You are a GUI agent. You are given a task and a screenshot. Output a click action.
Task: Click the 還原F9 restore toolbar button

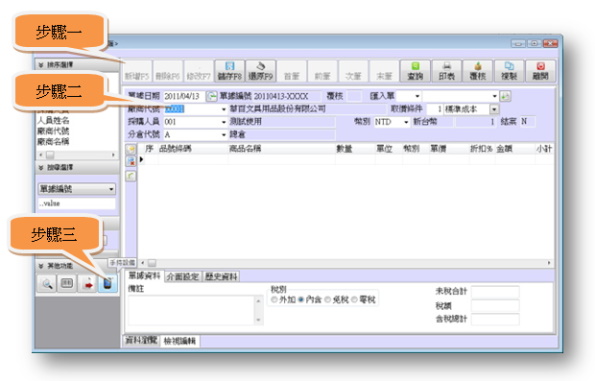click(261, 71)
